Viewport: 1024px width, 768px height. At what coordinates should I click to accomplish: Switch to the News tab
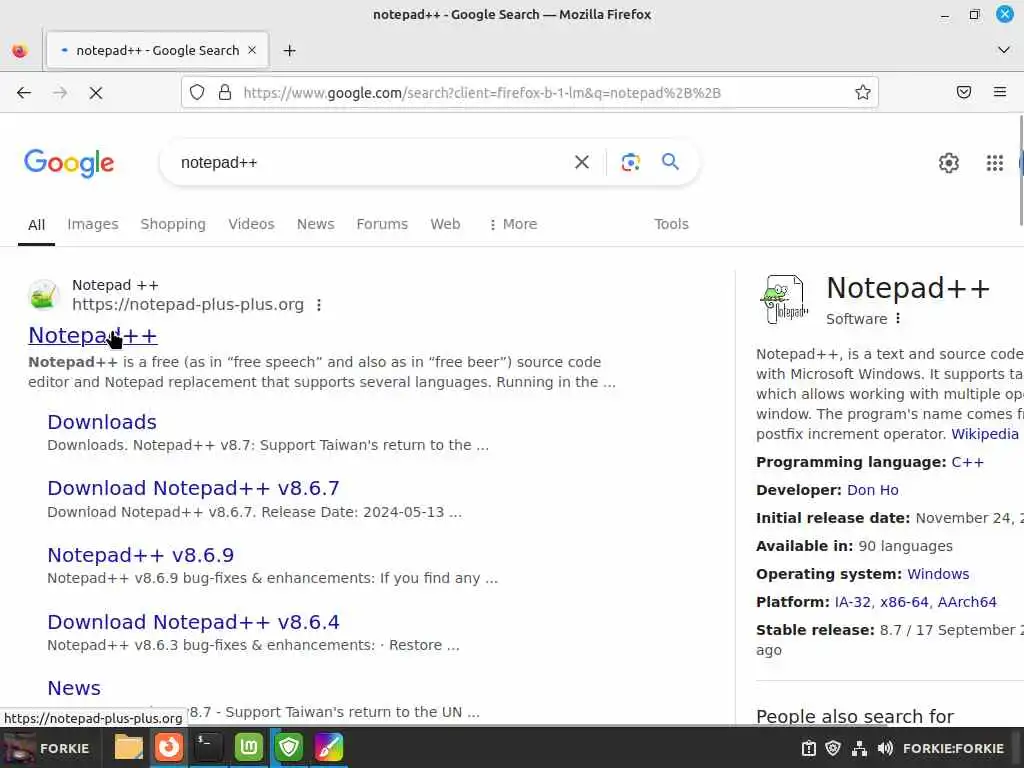pos(315,224)
